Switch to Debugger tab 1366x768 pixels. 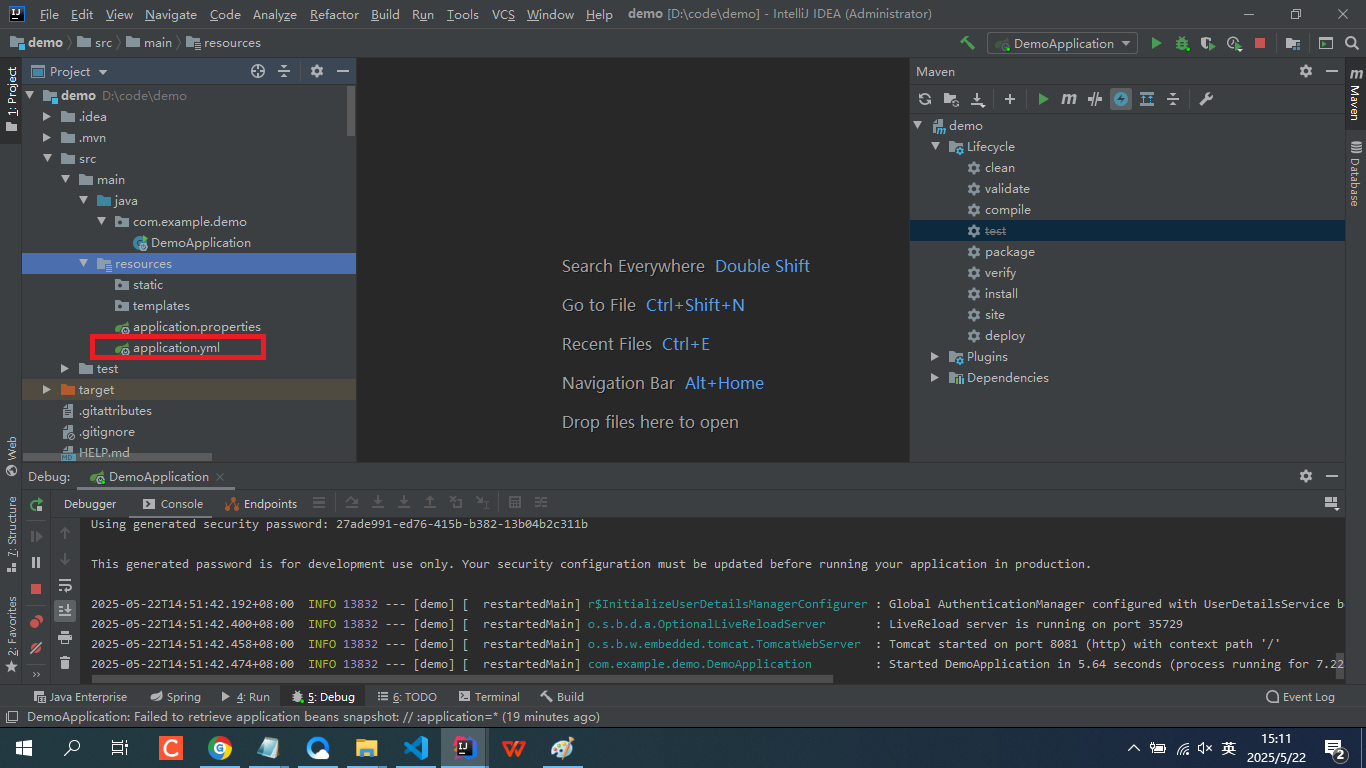click(90, 504)
